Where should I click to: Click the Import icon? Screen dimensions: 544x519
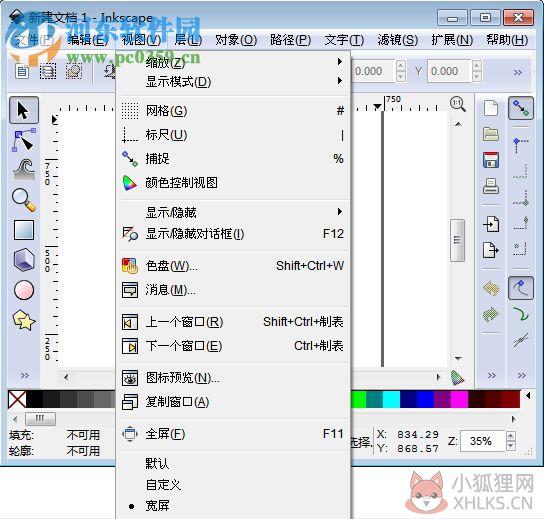click(491, 224)
